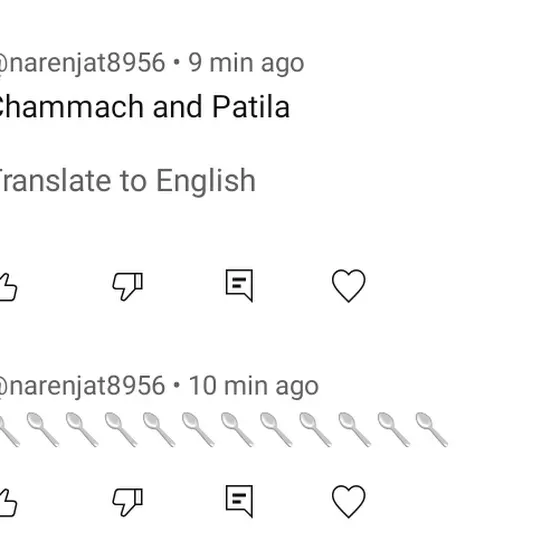Viewport: 560px width, 560px height.
Task: Tap the last spoon emoji in the row
Action: click(x=432, y=429)
